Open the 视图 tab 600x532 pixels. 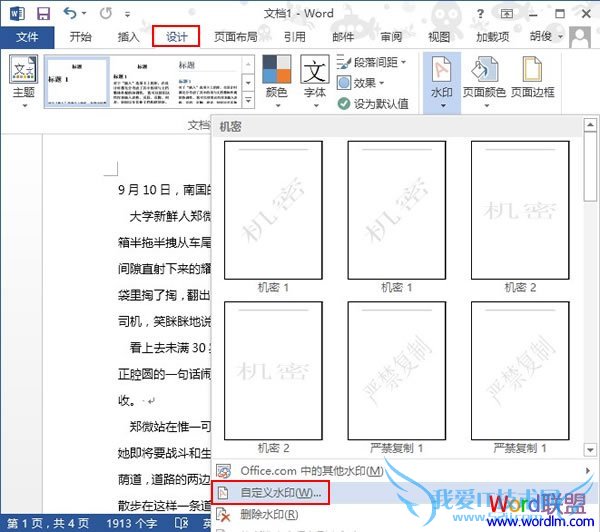coord(439,37)
